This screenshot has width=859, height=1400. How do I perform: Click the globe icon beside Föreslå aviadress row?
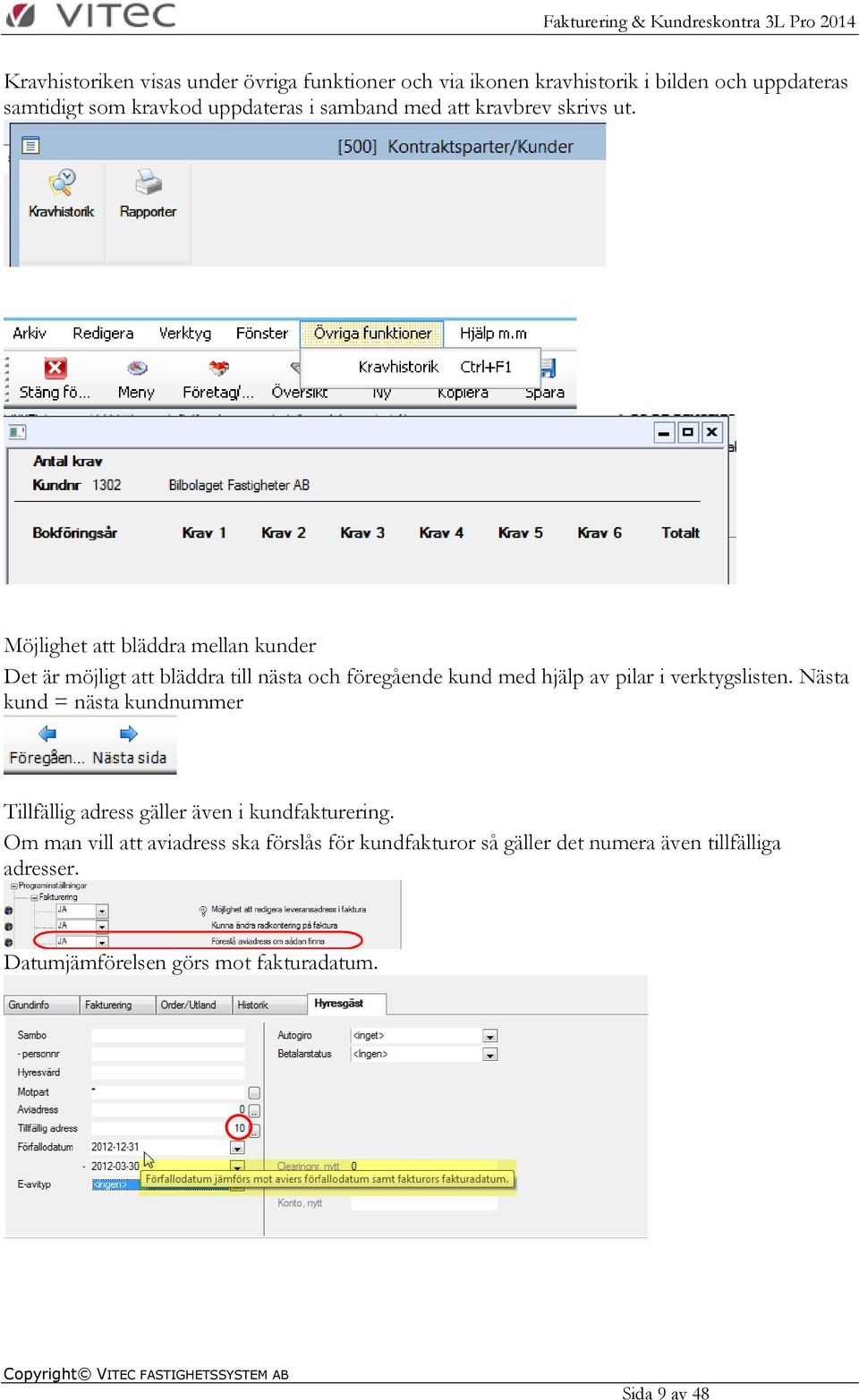click(x=9, y=941)
